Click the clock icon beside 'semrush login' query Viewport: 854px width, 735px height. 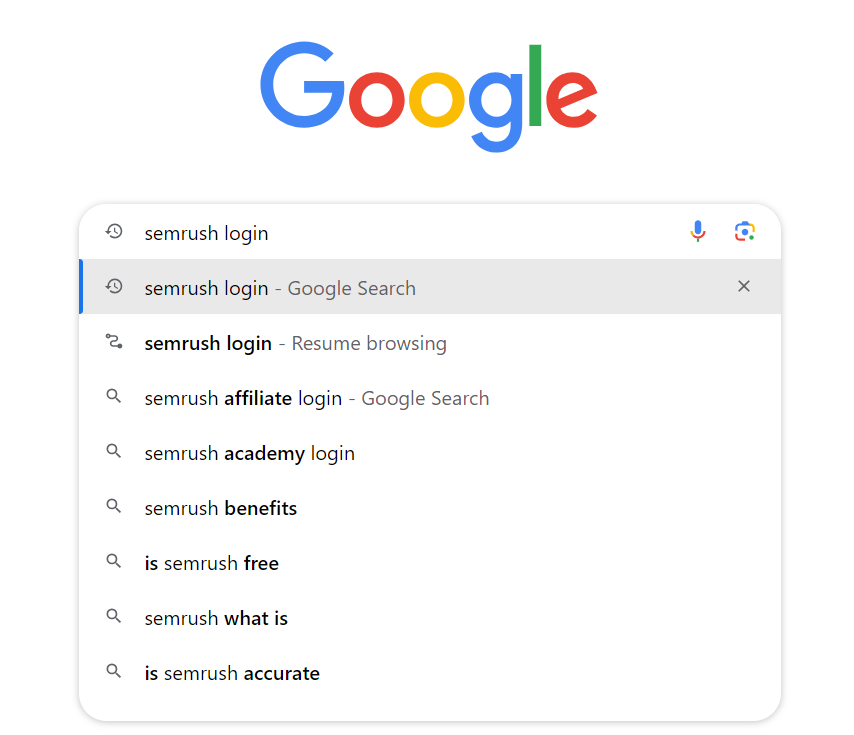[x=113, y=231]
